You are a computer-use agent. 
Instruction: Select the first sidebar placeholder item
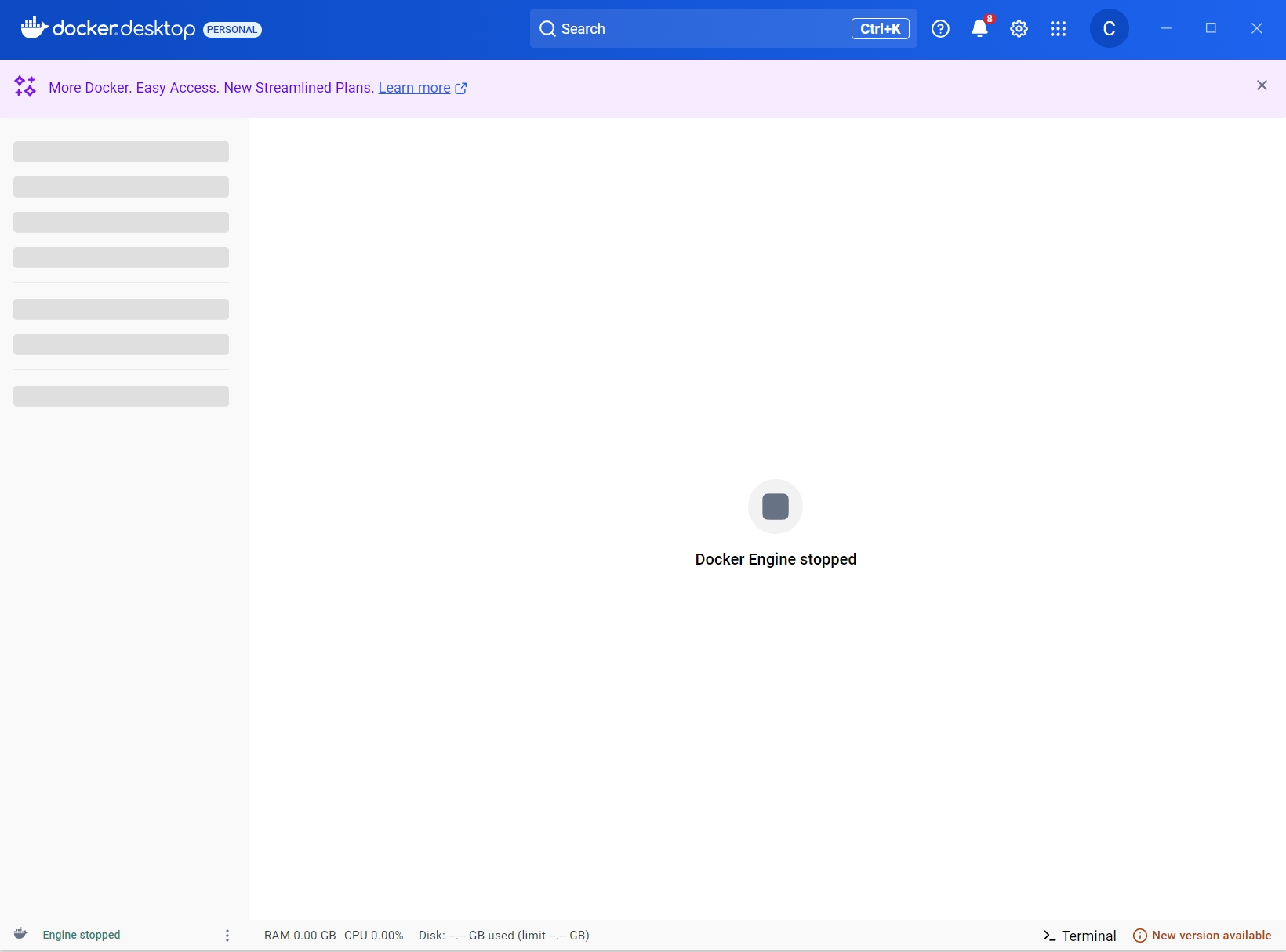click(x=120, y=151)
